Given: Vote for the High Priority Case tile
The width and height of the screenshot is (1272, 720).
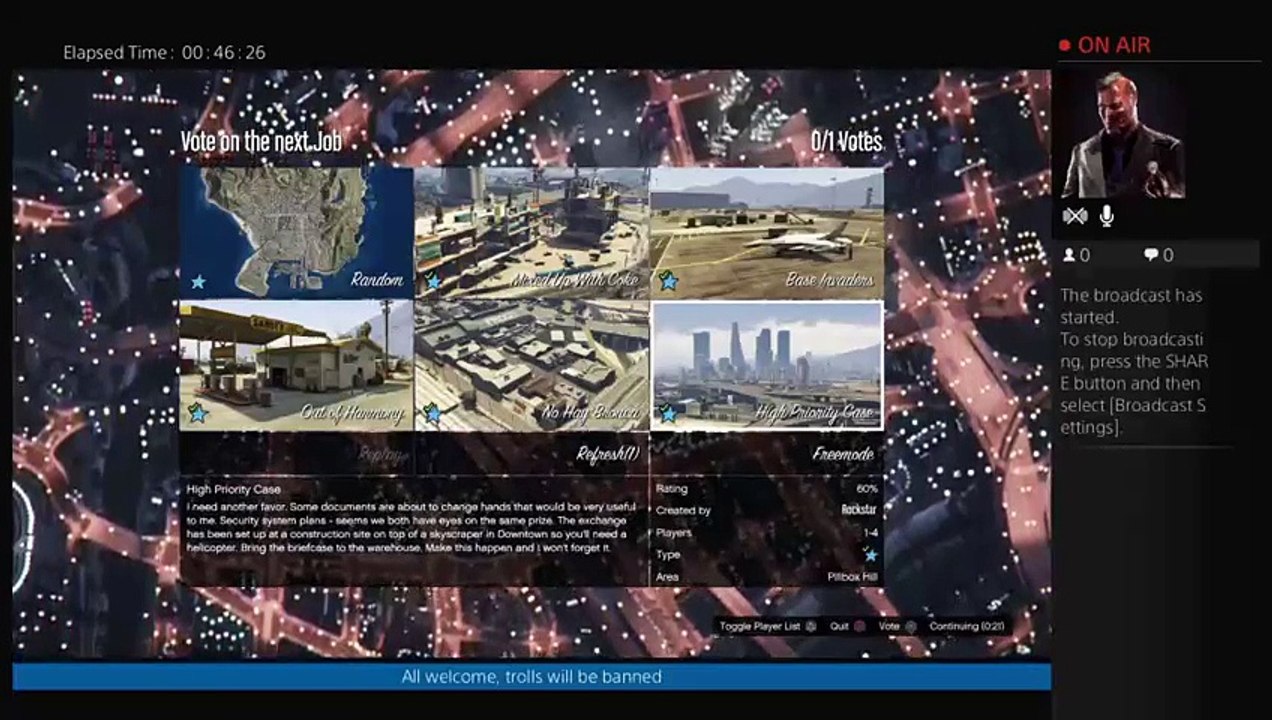Looking at the screenshot, I should [x=767, y=366].
